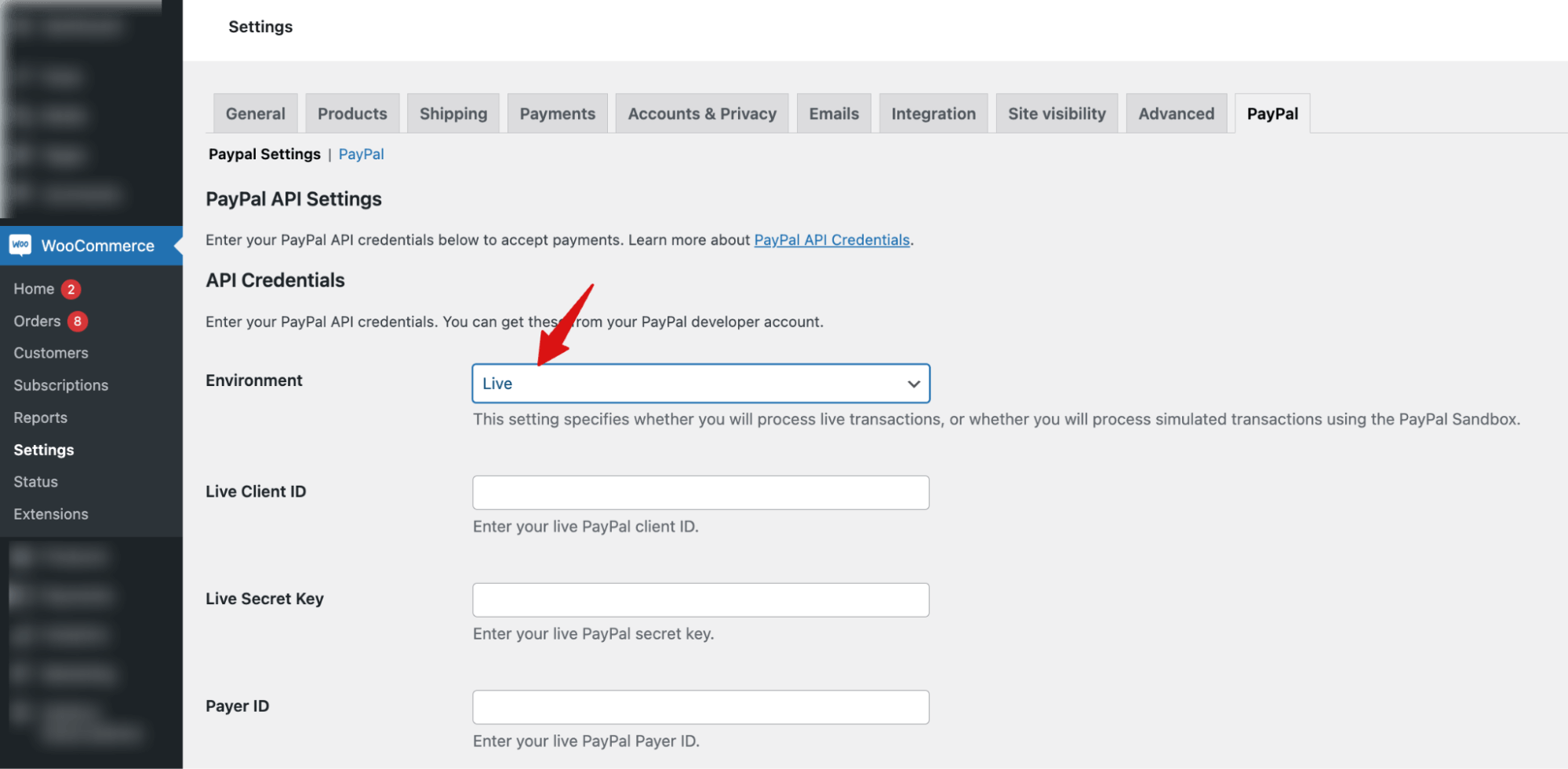Open the Emails settings tab

pos(833,114)
